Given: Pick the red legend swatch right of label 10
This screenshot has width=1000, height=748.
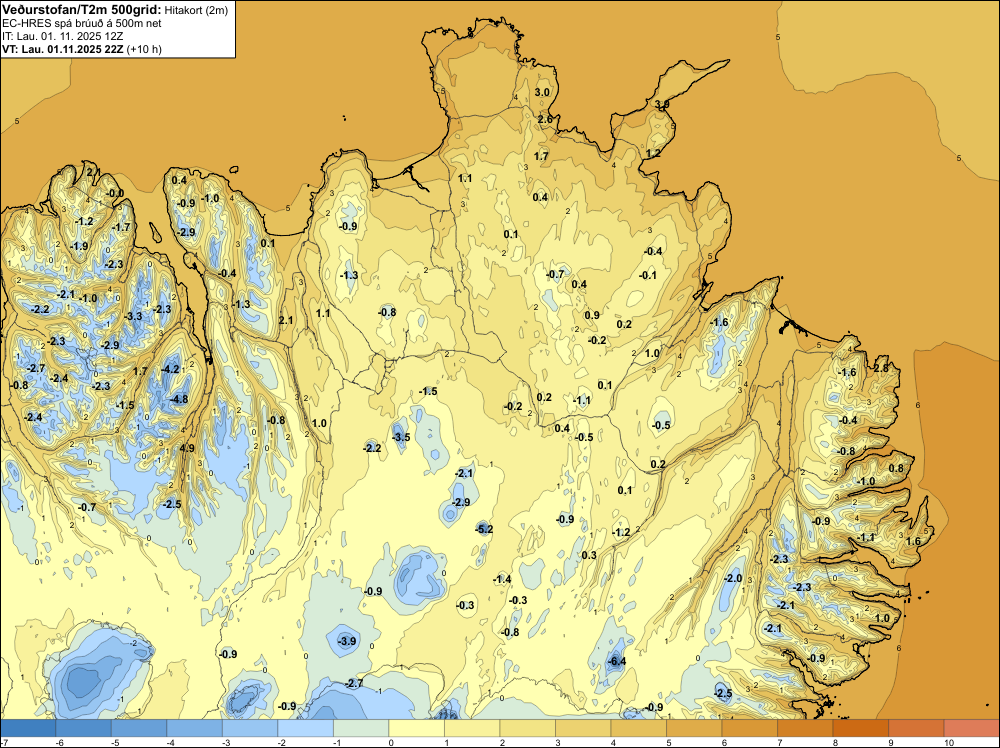Looking at the screenshot, I should pyautogui.click(x=971, y=728).
